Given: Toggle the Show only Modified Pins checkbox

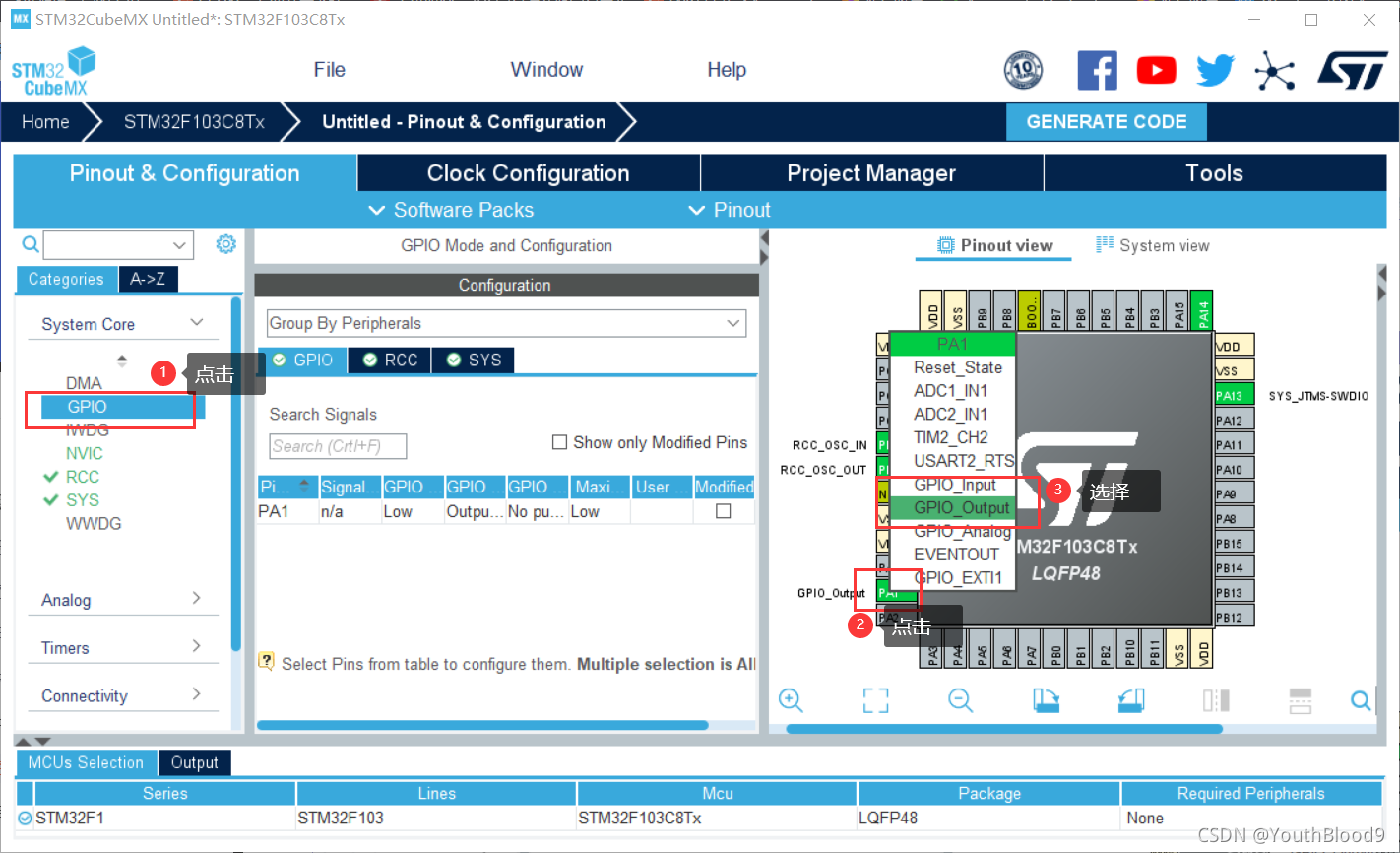Looking at the screenshot, I should (559, 442).
